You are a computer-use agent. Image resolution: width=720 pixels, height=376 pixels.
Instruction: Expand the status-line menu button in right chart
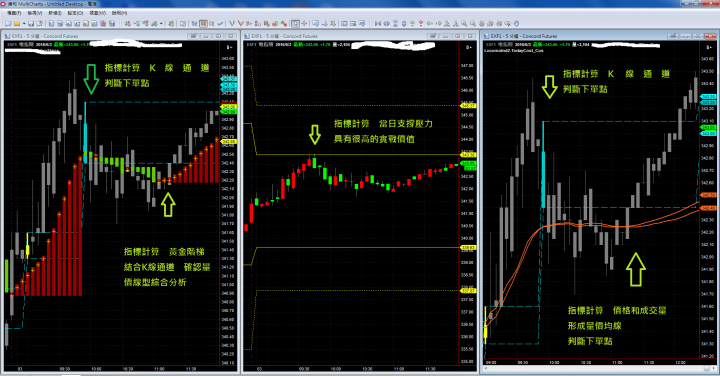point(708,47)
